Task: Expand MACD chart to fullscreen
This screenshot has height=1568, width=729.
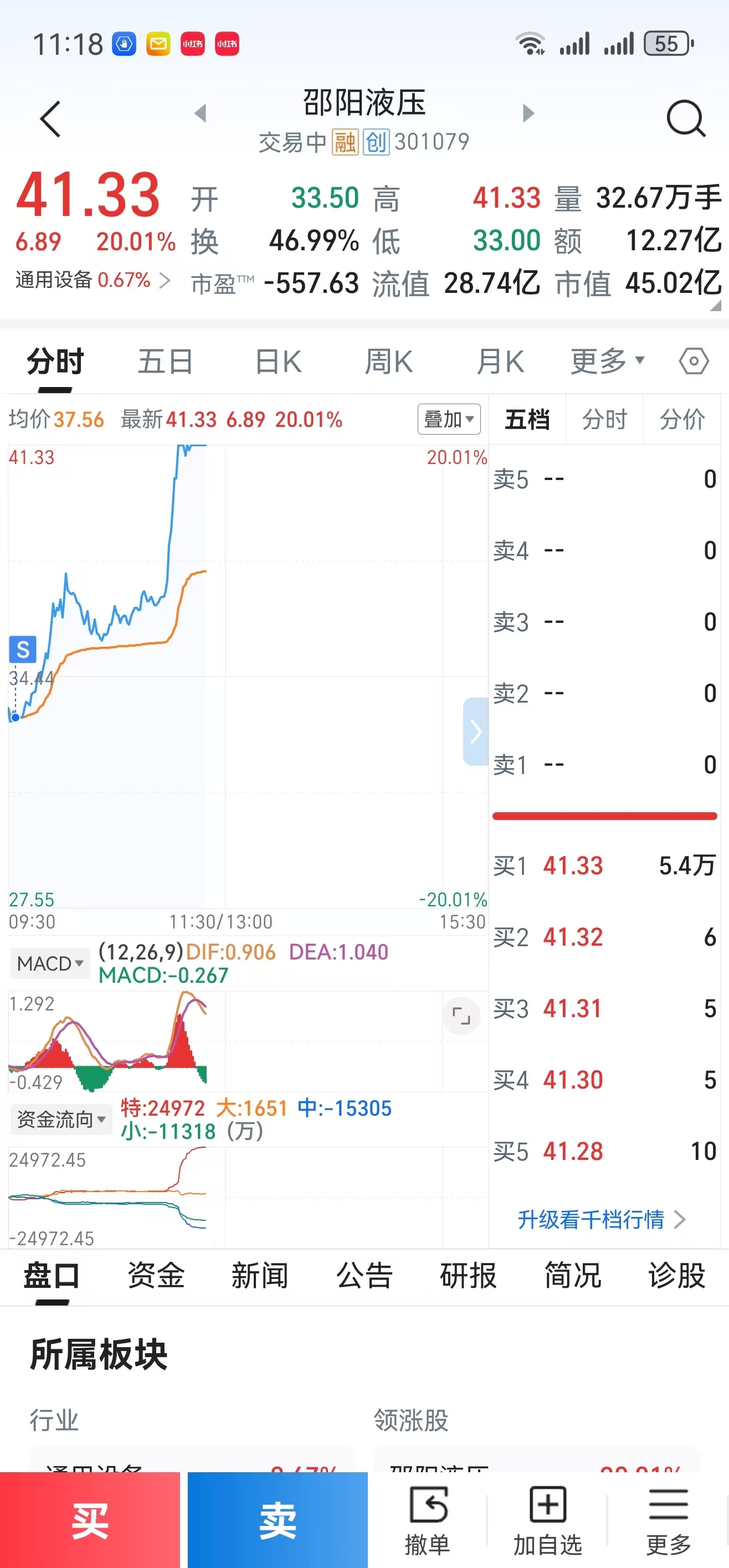Action: [461, 1016]
